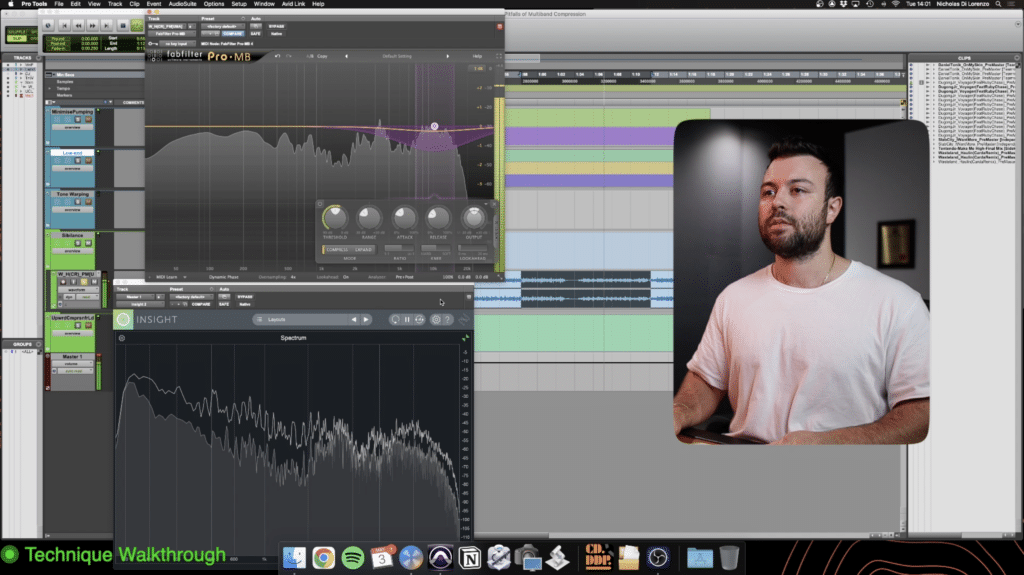Click Dynamic Phase processing mode
The width and height of the screenshot is (1024, 575).
(x=223, y=277)
